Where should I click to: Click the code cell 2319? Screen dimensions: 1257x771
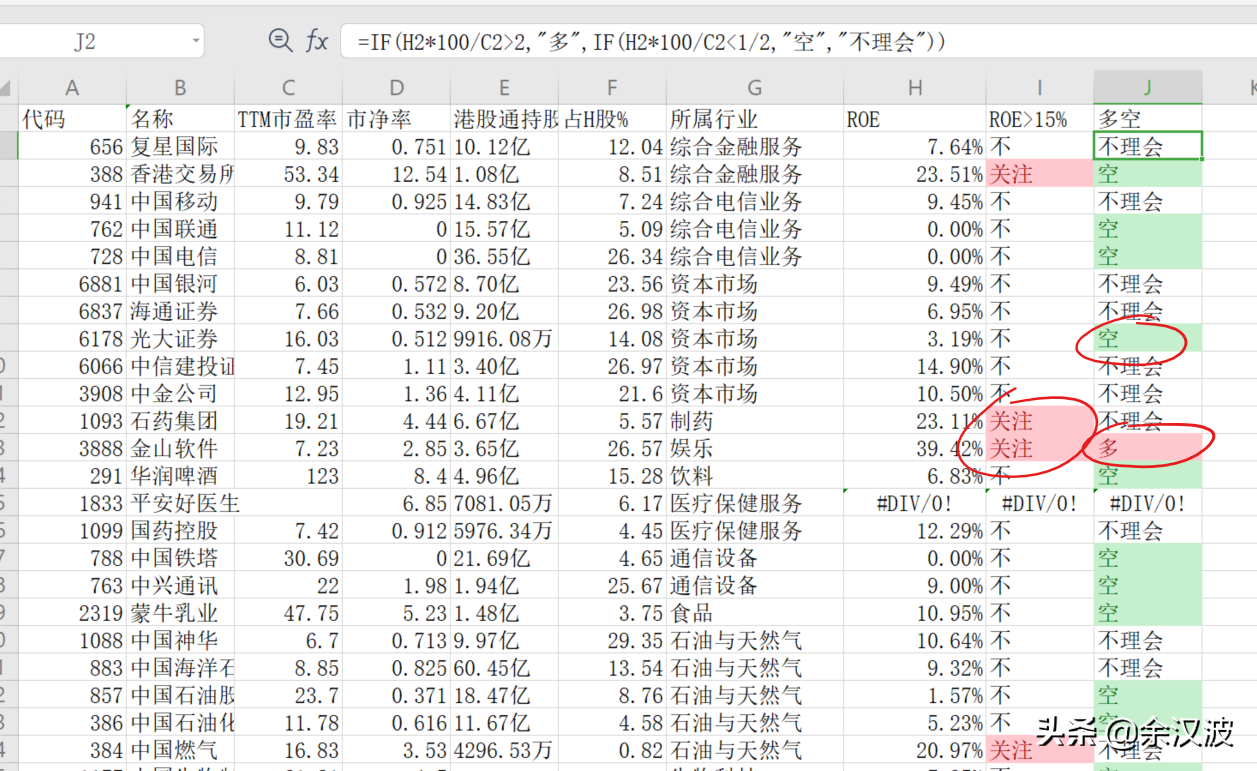tap(72, 613)
